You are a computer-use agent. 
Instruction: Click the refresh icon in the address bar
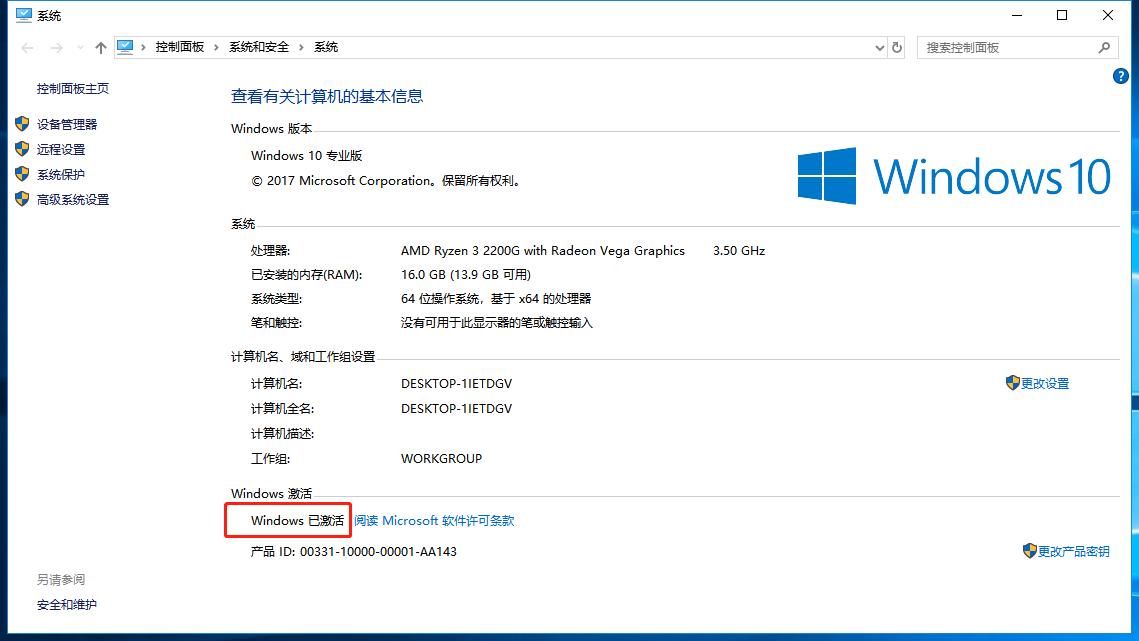898,47
